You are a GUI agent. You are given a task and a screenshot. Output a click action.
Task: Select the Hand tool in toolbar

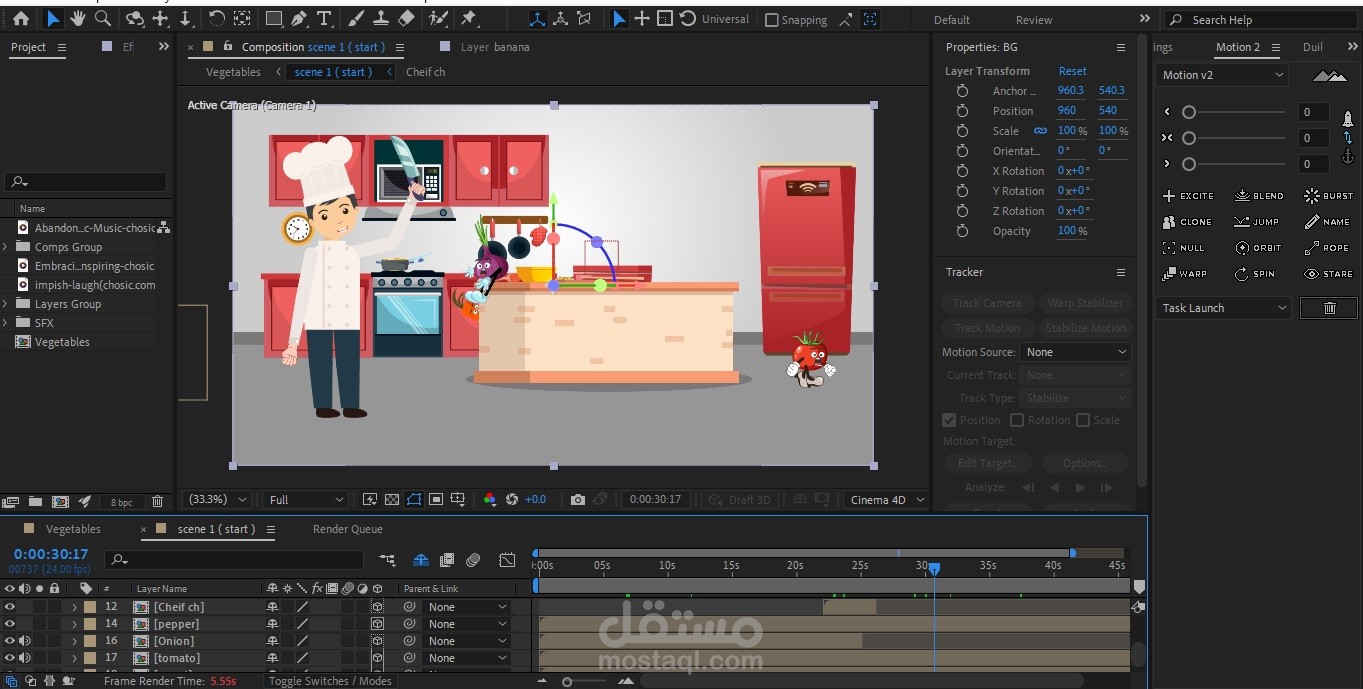[x=77, y=19]
